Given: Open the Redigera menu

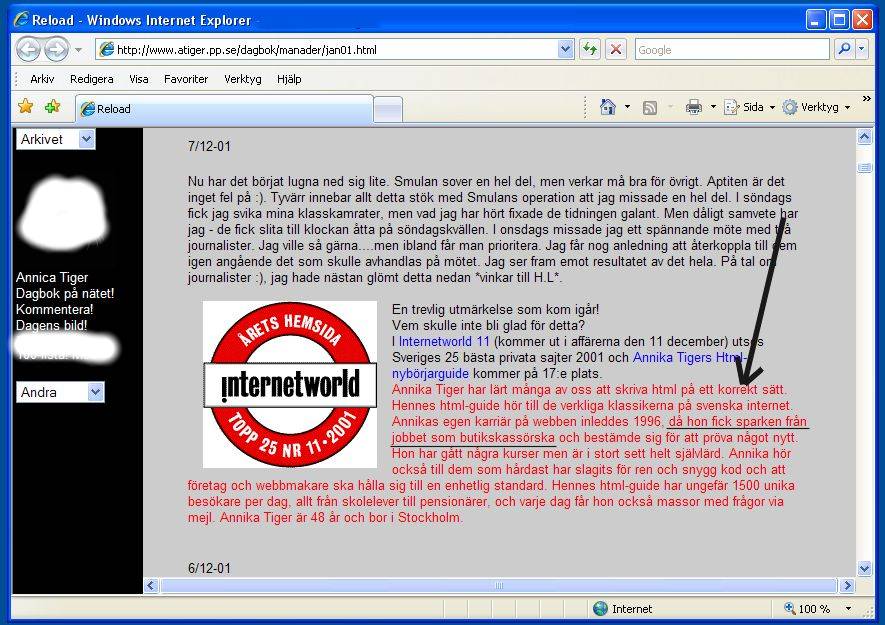Looking at the screenshot, I should 91,79.
